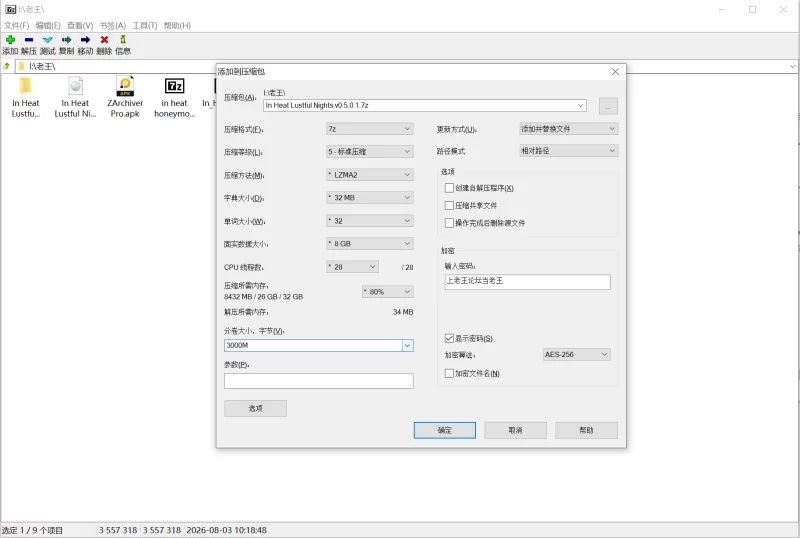Open the File (文件) menu

(16, 26)
